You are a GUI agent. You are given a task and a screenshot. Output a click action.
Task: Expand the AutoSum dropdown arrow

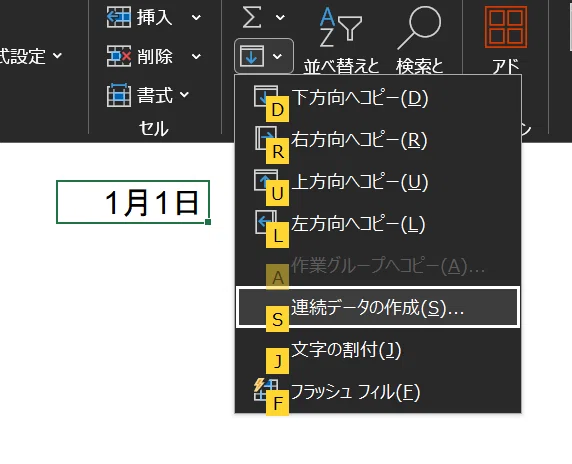tap(280, 17)
